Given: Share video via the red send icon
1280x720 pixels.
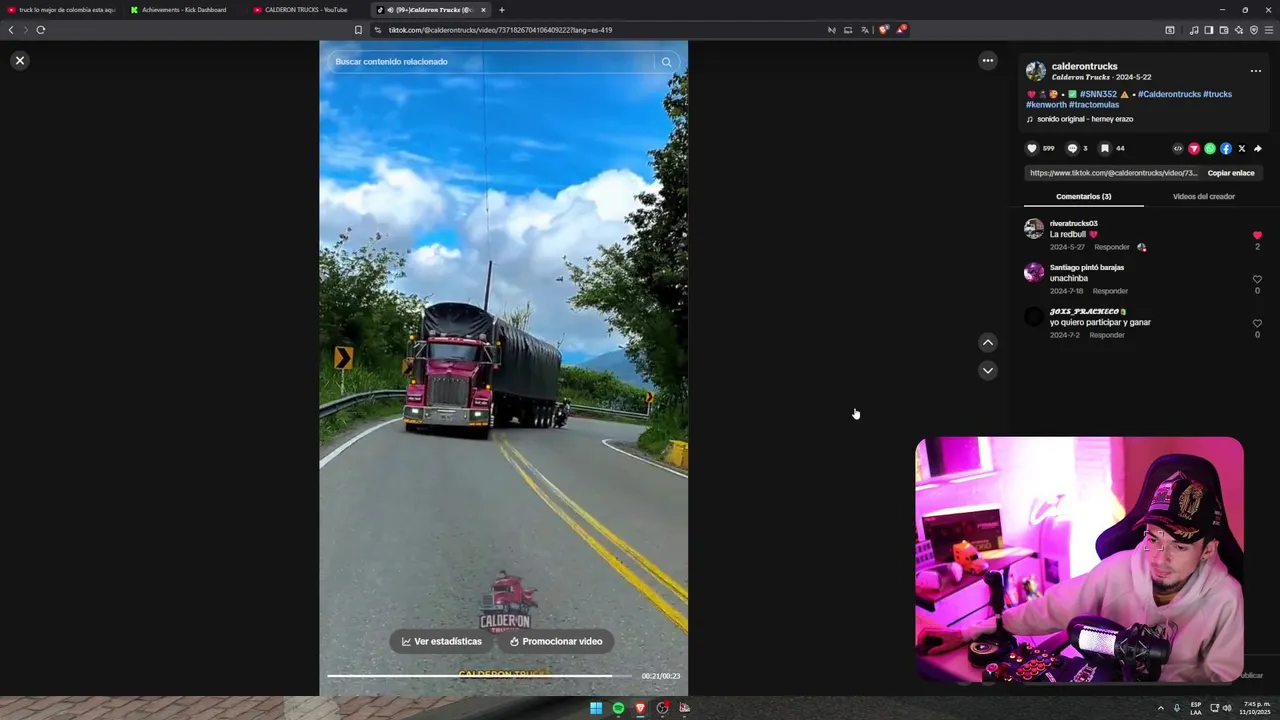Looking at the screenshot, I should pos(1194,149).
